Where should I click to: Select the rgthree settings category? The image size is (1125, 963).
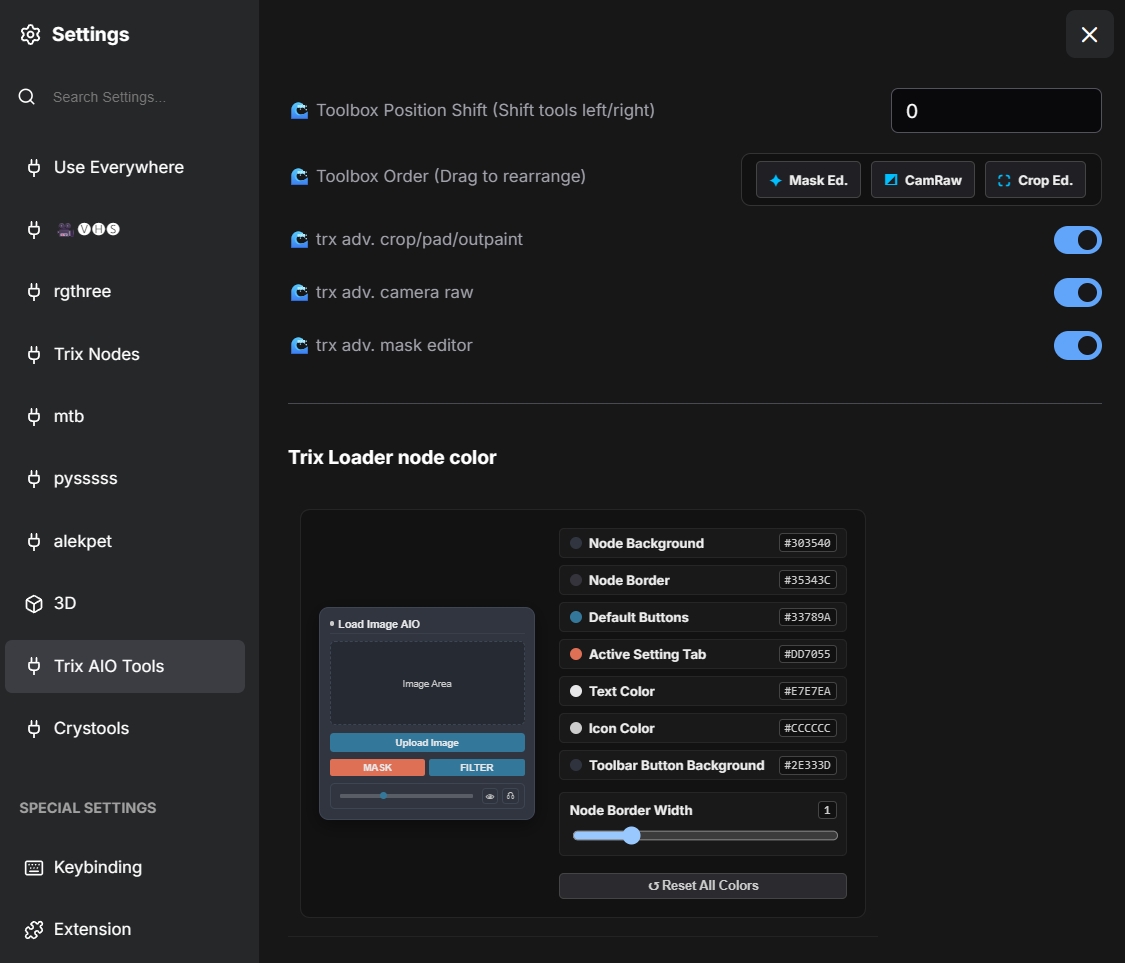point(125,291)
